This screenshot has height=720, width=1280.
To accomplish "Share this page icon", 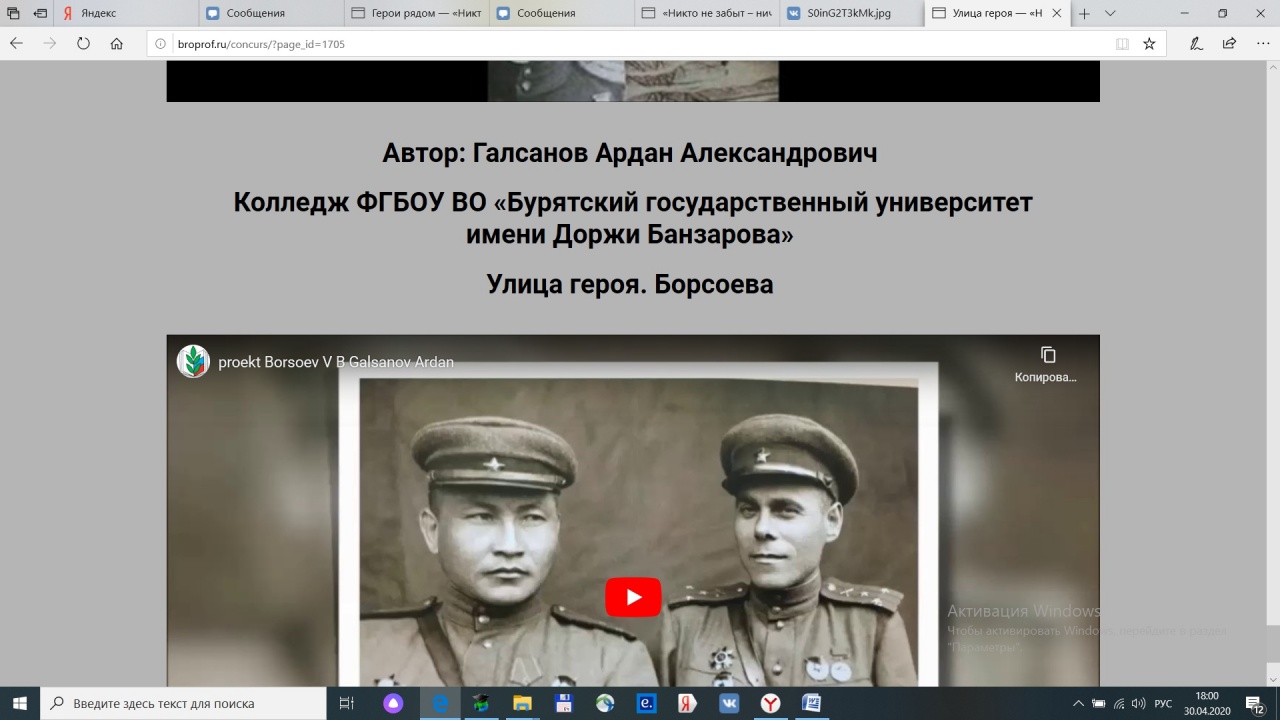I will 1229,44.
